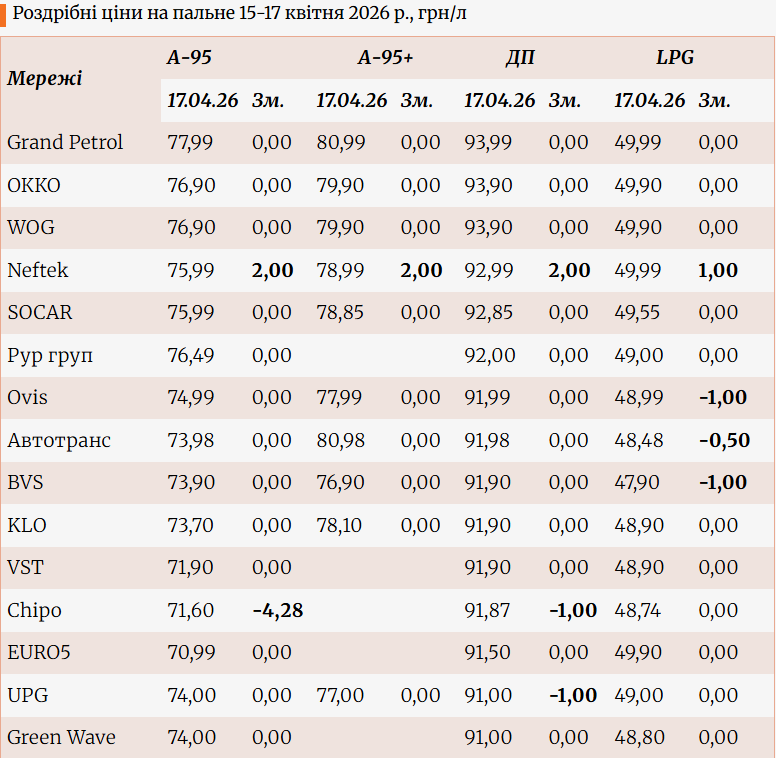Click the orange marker beside the table title
776x758 pixels.
click(x=4, y=14)
